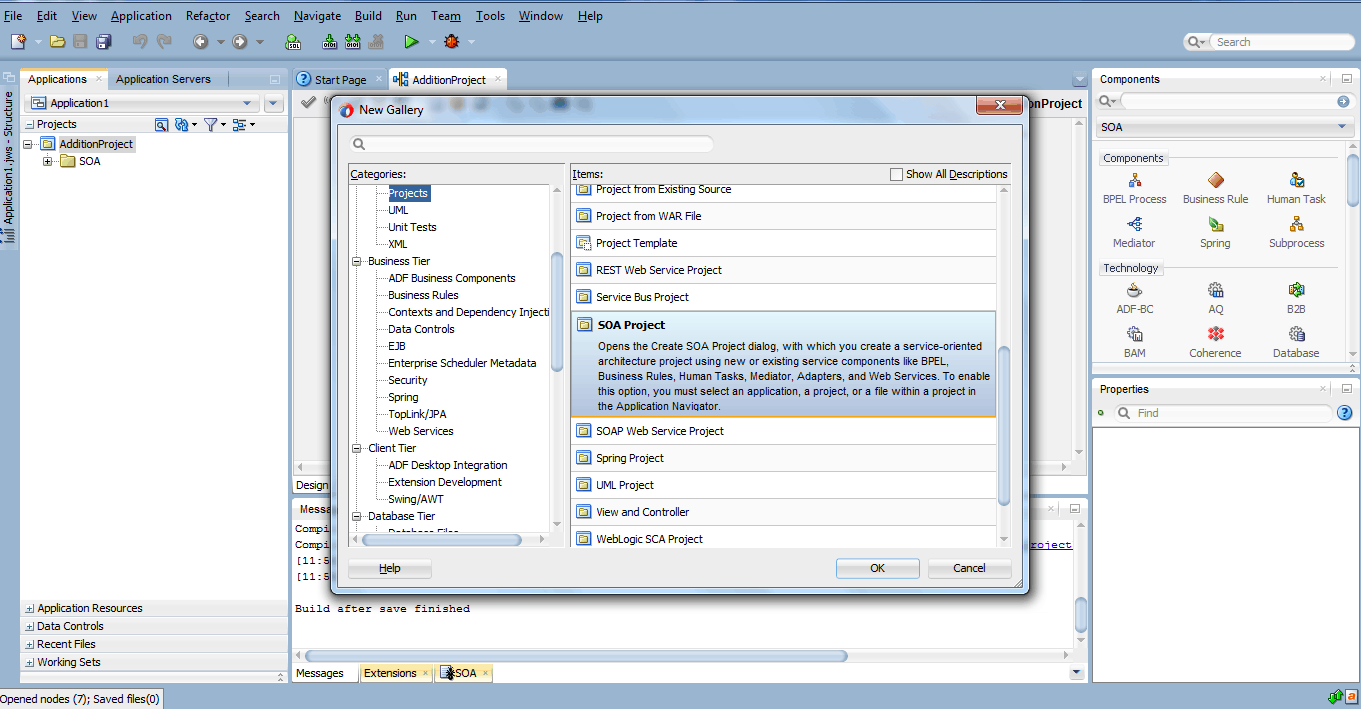Select the Mediator component

1134,232
